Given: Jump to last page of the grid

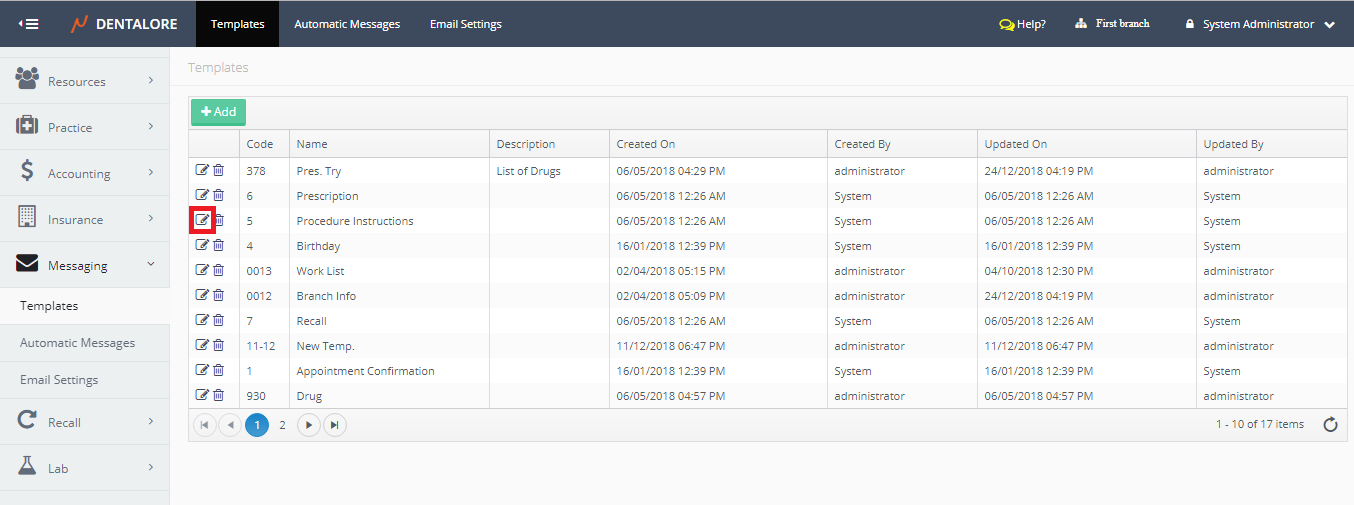Looking at the screenshot, I should coord(335,425).
